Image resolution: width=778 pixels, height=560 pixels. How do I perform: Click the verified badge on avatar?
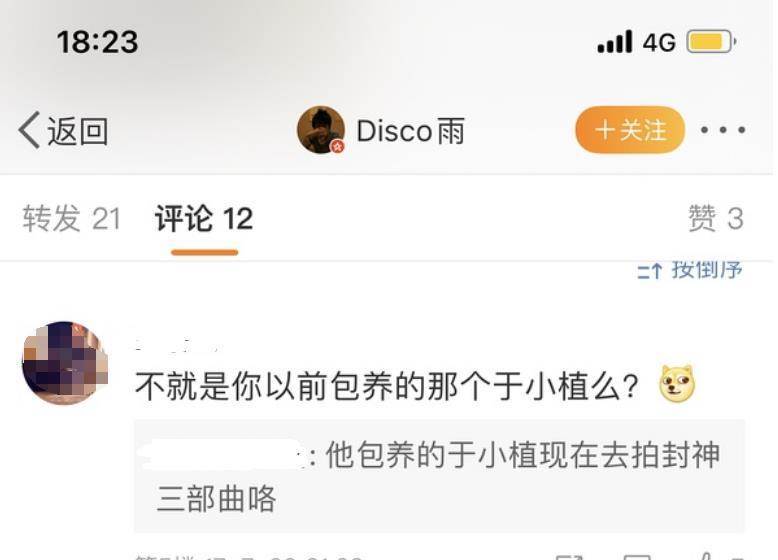[x=338, y=146]
